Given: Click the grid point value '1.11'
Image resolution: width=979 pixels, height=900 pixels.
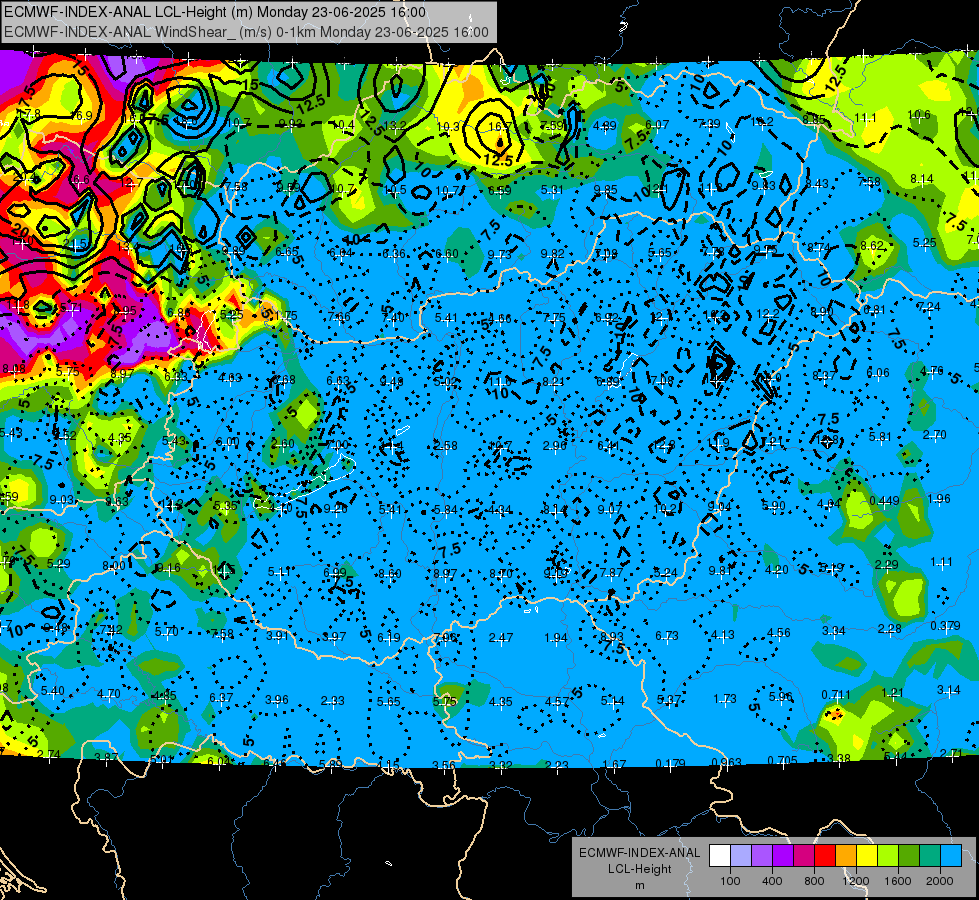Looking at the screenshot, I should [942, 561].
